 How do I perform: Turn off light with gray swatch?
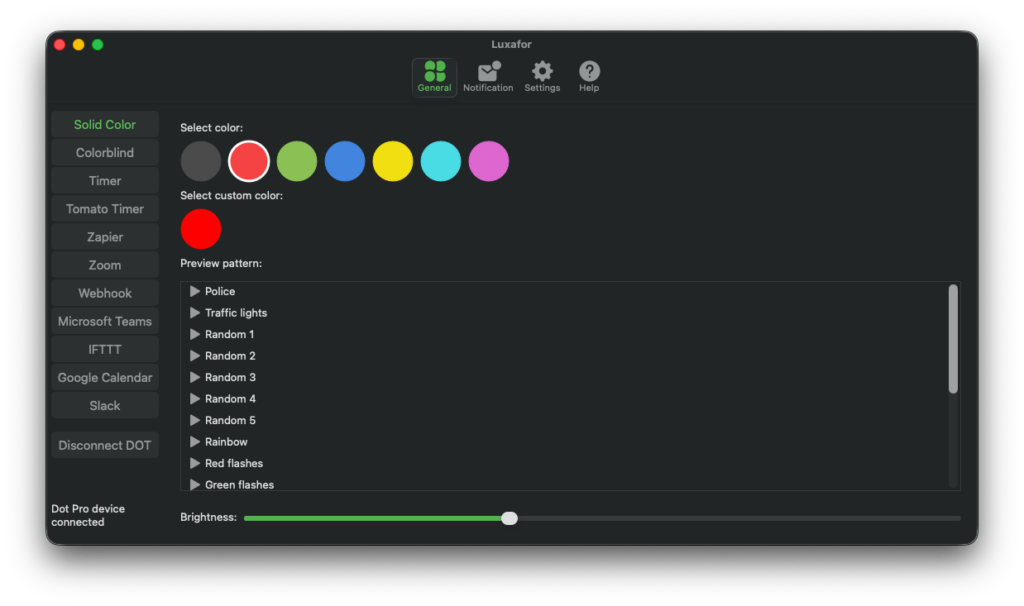201,161
